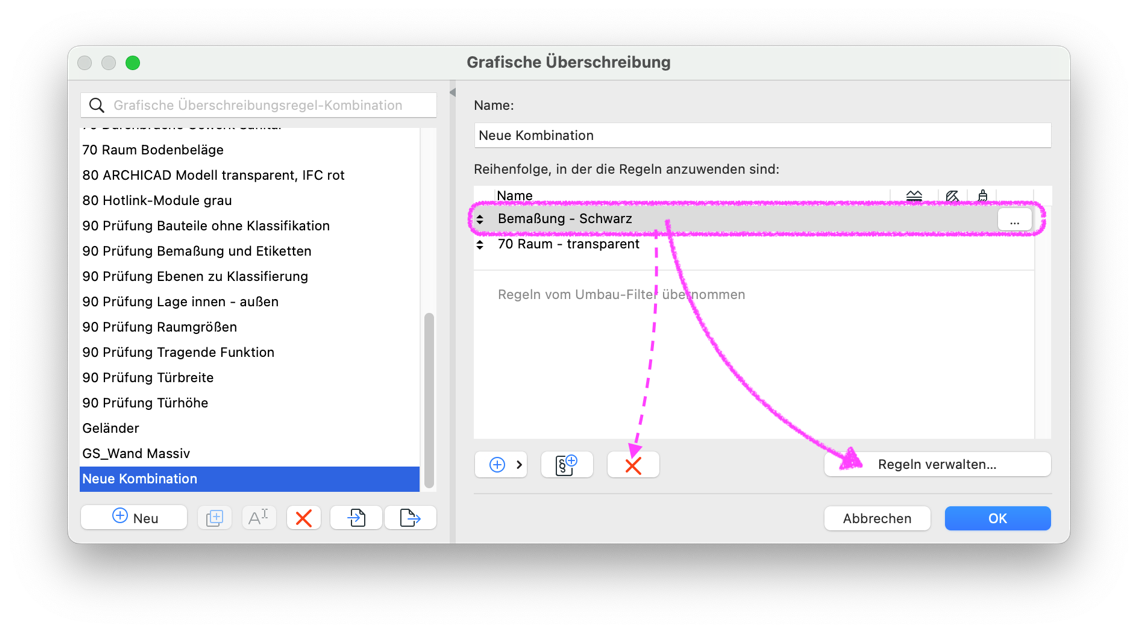Duplicate the selected combination icon
Image resolution: width=1138 pixels, height=633 pixels.
[215, 518]
